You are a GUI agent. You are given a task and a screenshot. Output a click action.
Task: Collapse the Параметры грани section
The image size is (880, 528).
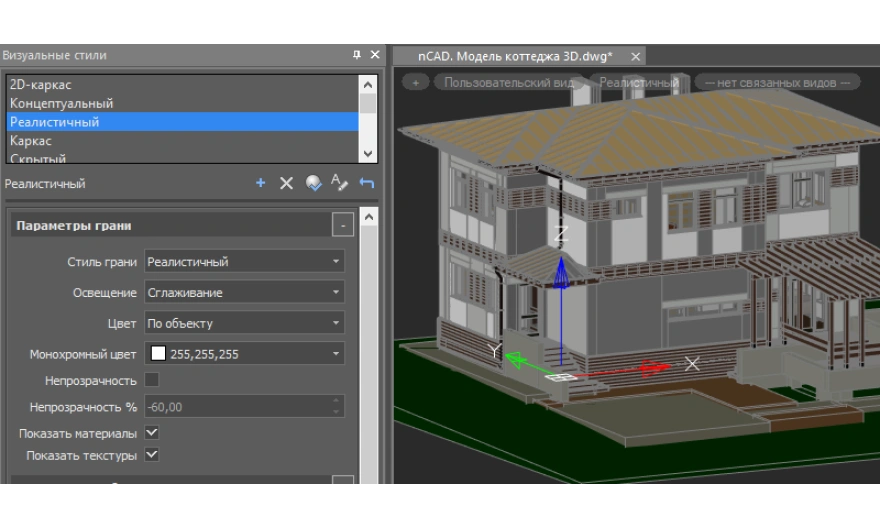click(342, 226)
